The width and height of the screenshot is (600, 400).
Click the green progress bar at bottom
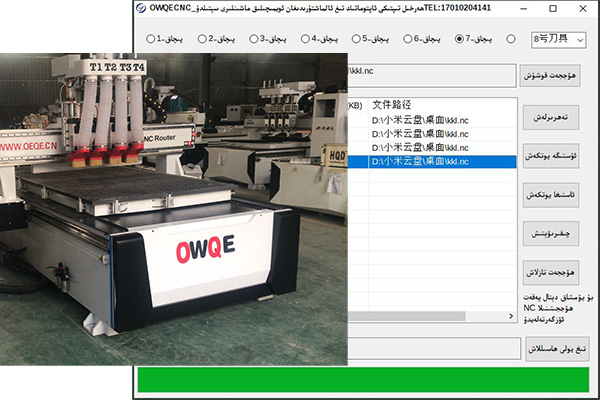coord(363,380)
